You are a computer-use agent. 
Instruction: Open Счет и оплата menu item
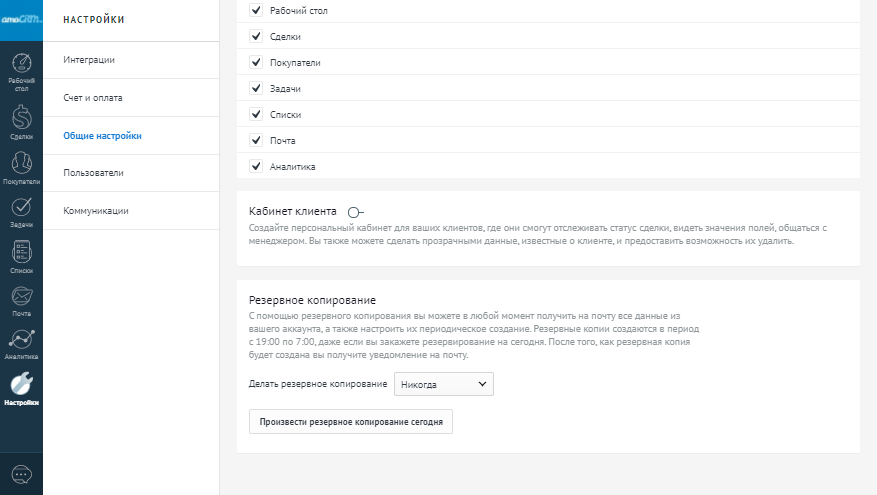tap(93, 98)
